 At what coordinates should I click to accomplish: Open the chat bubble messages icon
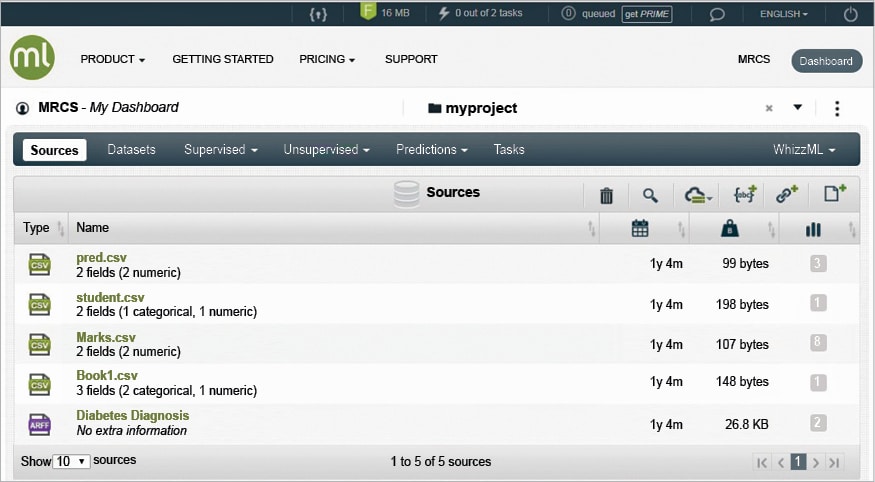(717, 15)
